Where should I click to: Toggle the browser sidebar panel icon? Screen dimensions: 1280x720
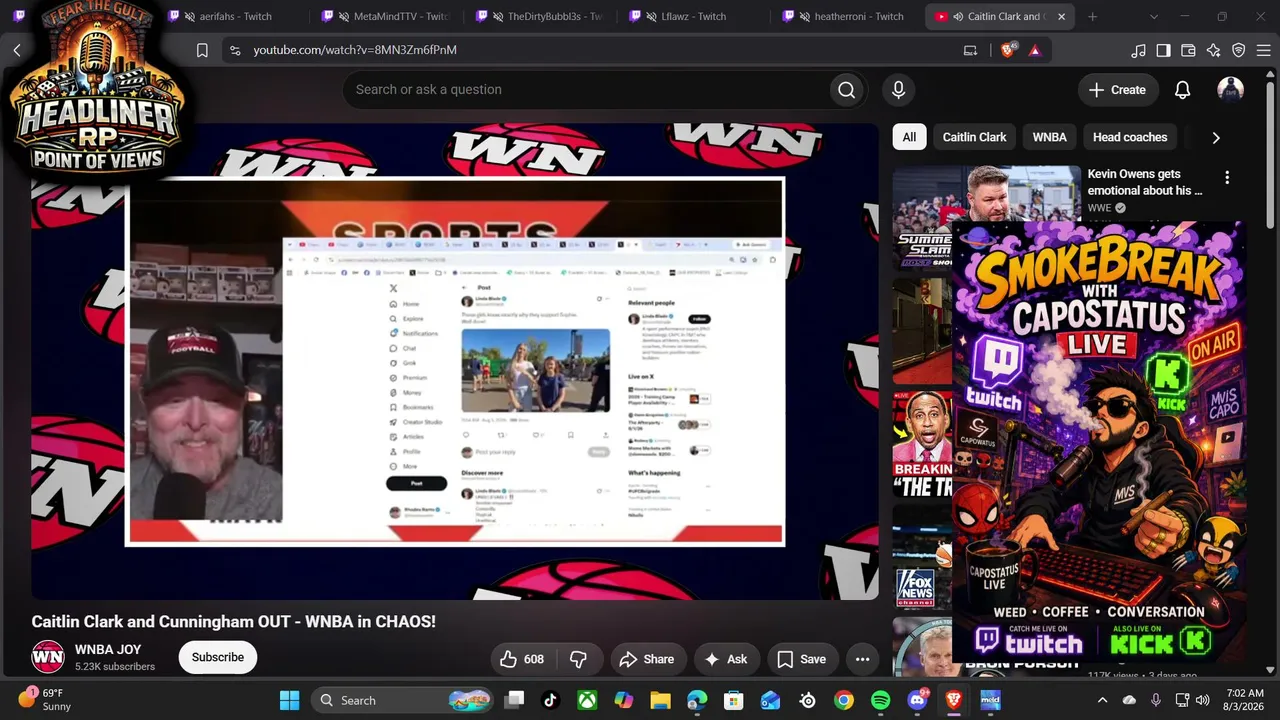tap(1163, 50)
